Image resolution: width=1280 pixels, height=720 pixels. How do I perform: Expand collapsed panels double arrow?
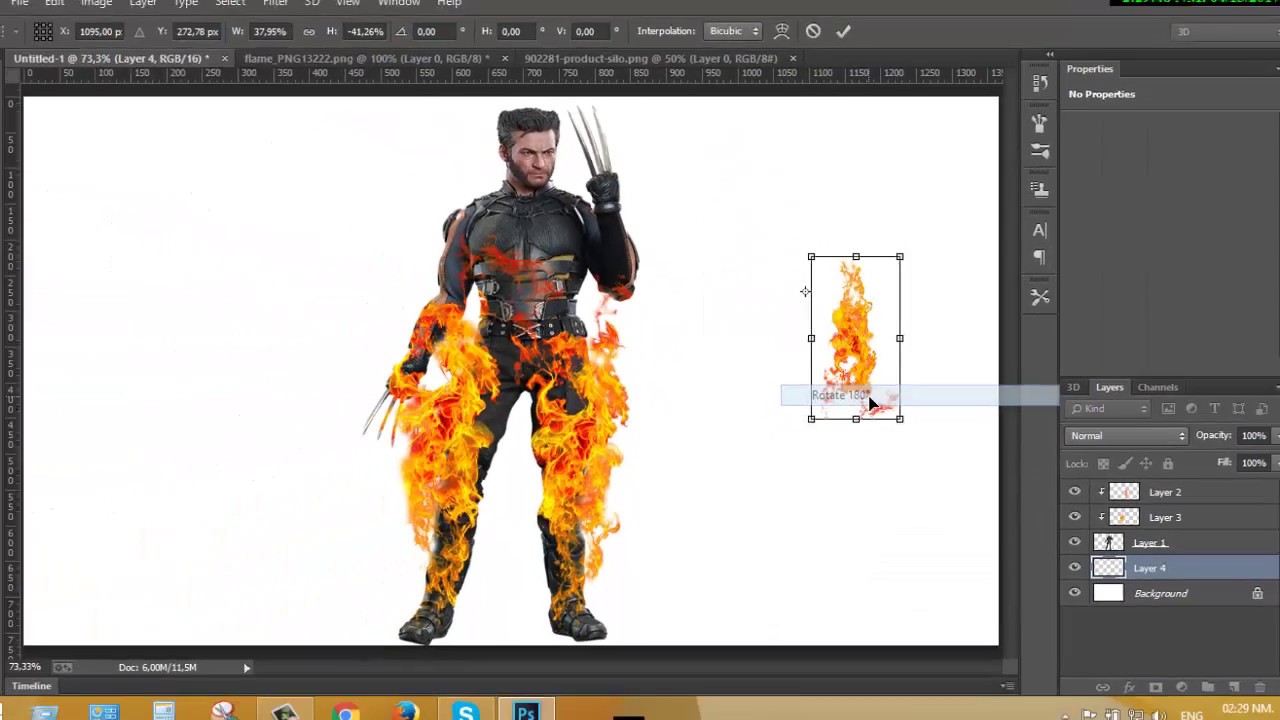(x=1049, y=55)
